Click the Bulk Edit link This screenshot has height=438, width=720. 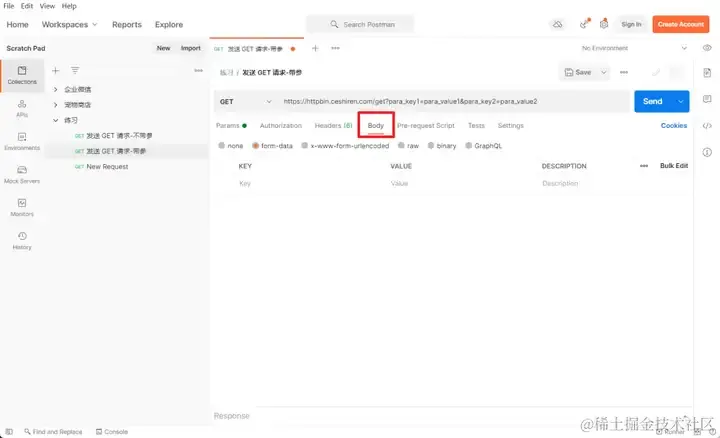pyautogui.click(x=674, y=166)
